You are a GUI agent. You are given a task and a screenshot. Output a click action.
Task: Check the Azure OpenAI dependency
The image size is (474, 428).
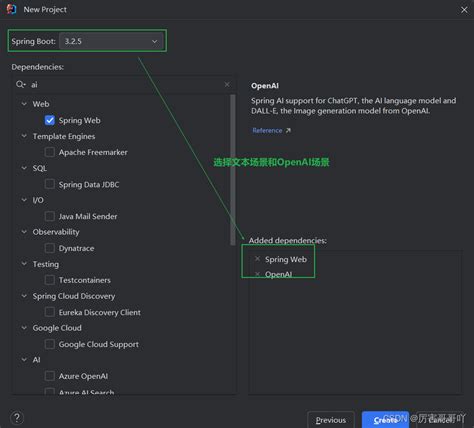(50, 376)
